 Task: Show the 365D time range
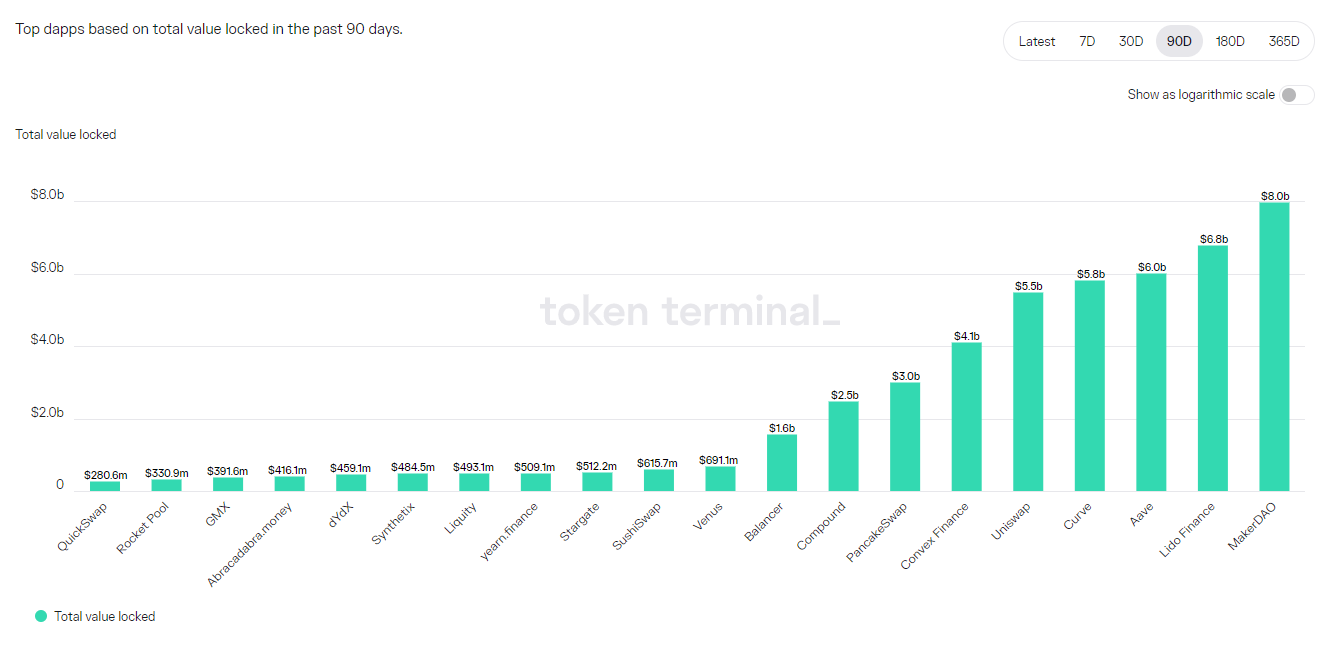[1284, 41]
